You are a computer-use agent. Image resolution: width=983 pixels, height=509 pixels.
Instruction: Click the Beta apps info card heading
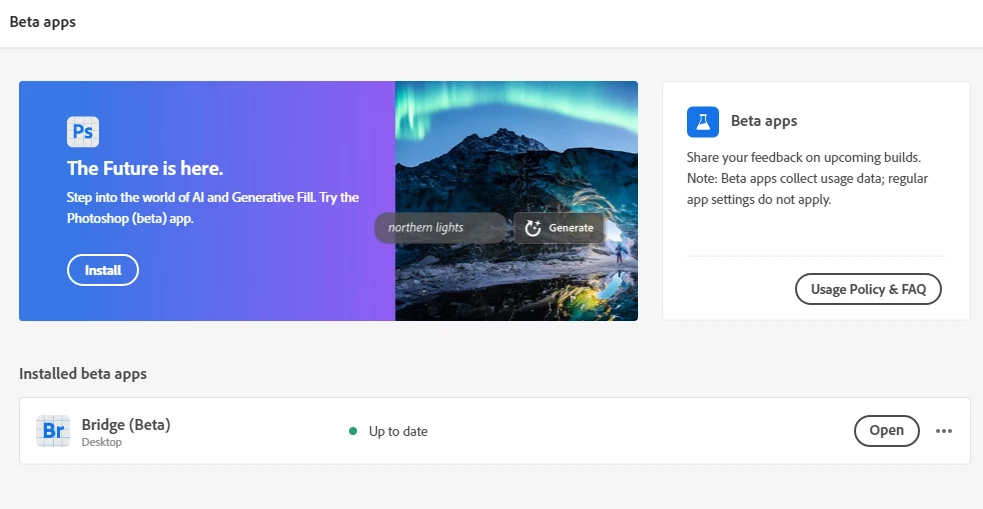coord(764,121)
